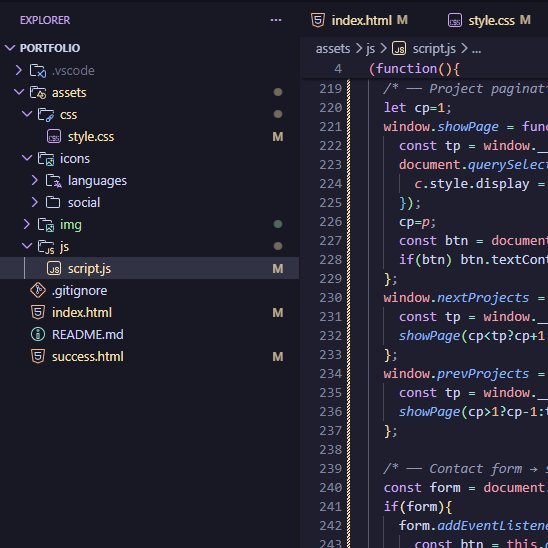The width and height of the screenshot is (548, 548).
Task: Expand the img folder chevron
Action: [x=27, y=224]
